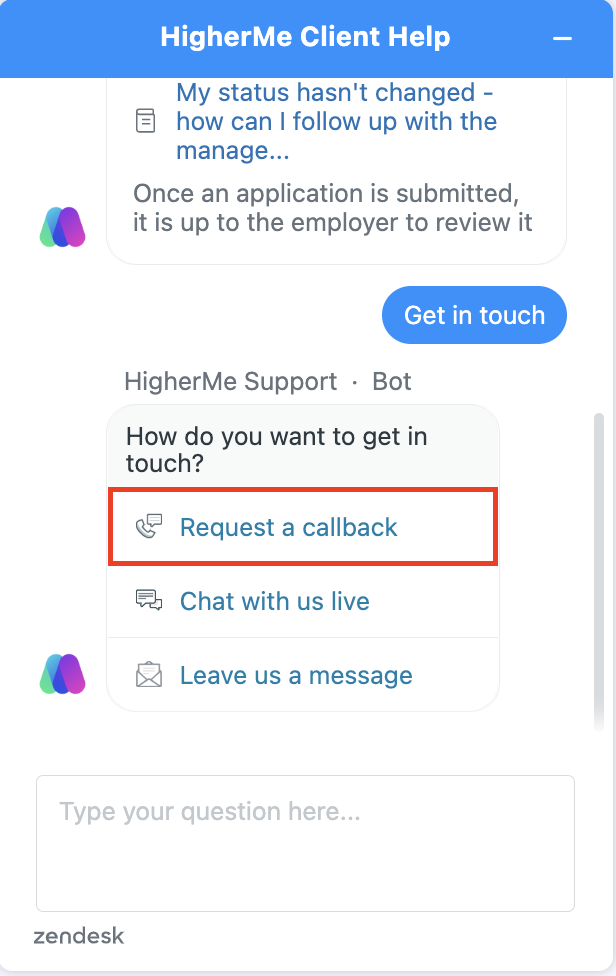Click the envelope message icon
616x976 pixels.
point(148,675)
